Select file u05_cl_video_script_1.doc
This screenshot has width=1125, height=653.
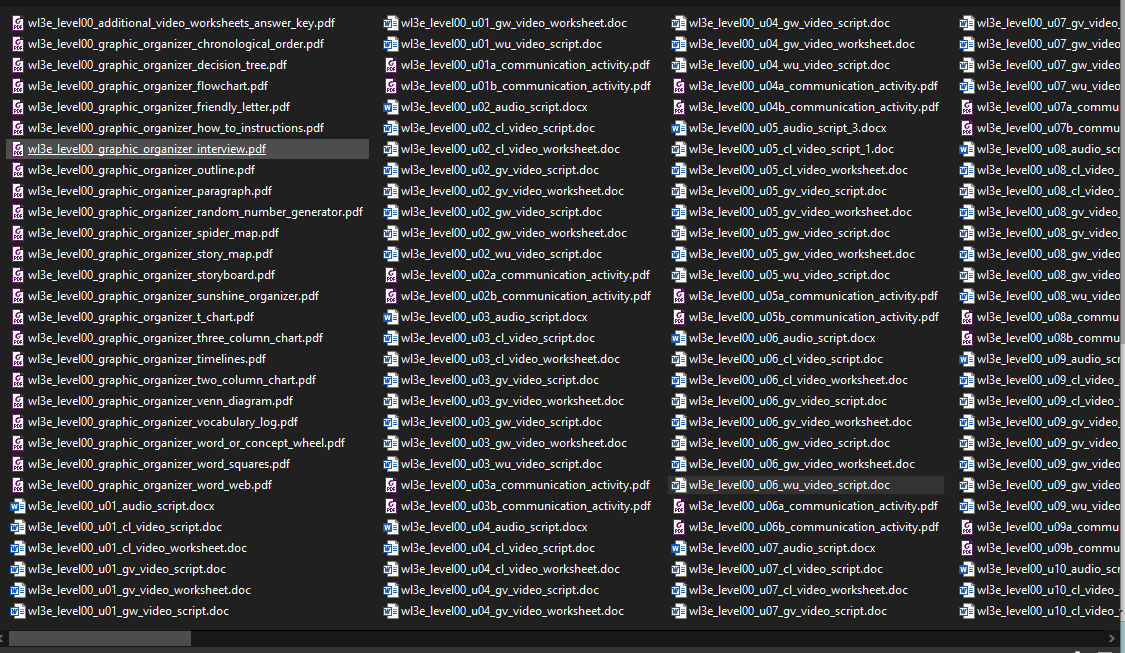click(791, 149)
